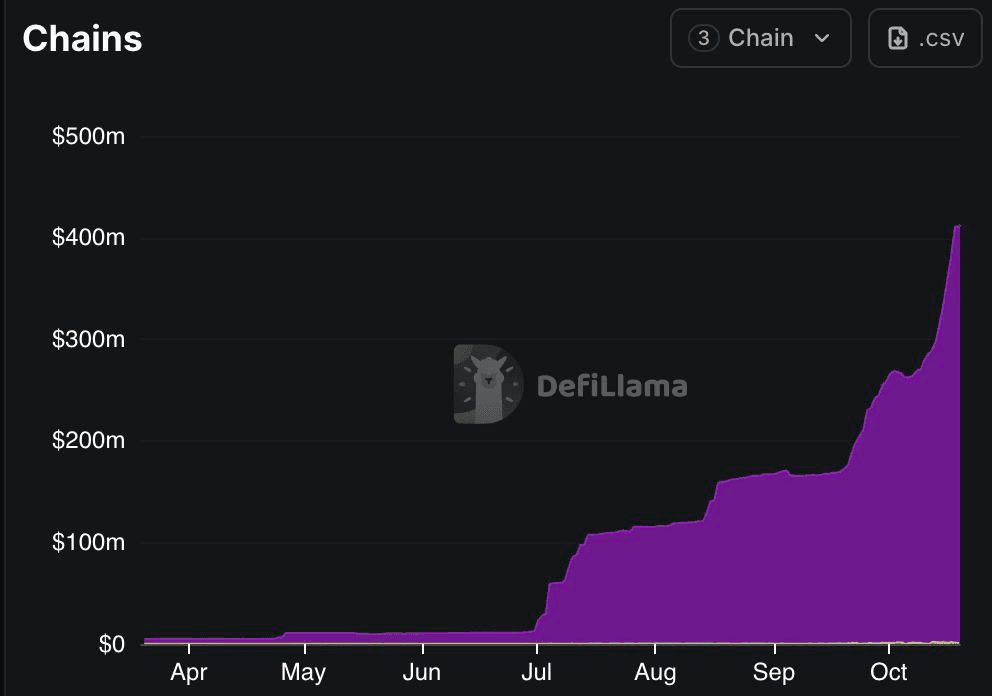
Task: Click the download icon on the .csv button
Action: coord(898,39)
